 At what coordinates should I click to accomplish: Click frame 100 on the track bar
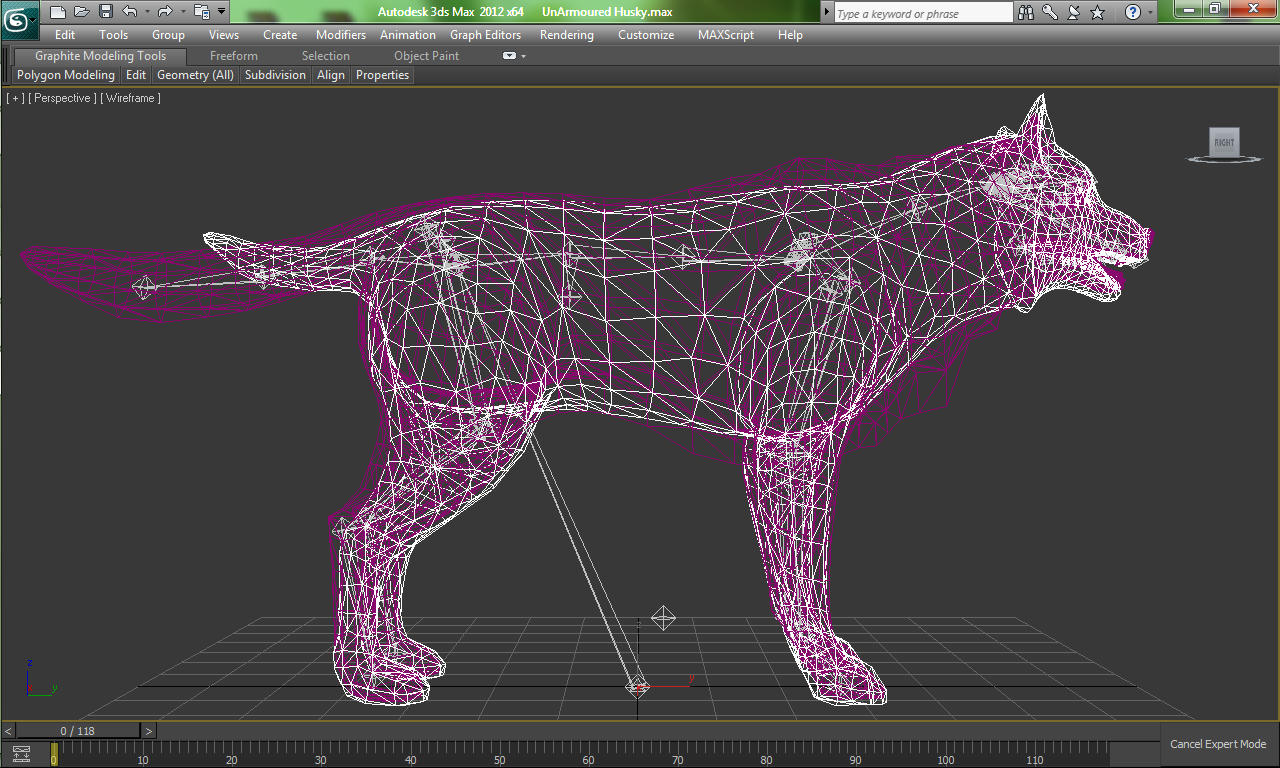tap(945, 754)
